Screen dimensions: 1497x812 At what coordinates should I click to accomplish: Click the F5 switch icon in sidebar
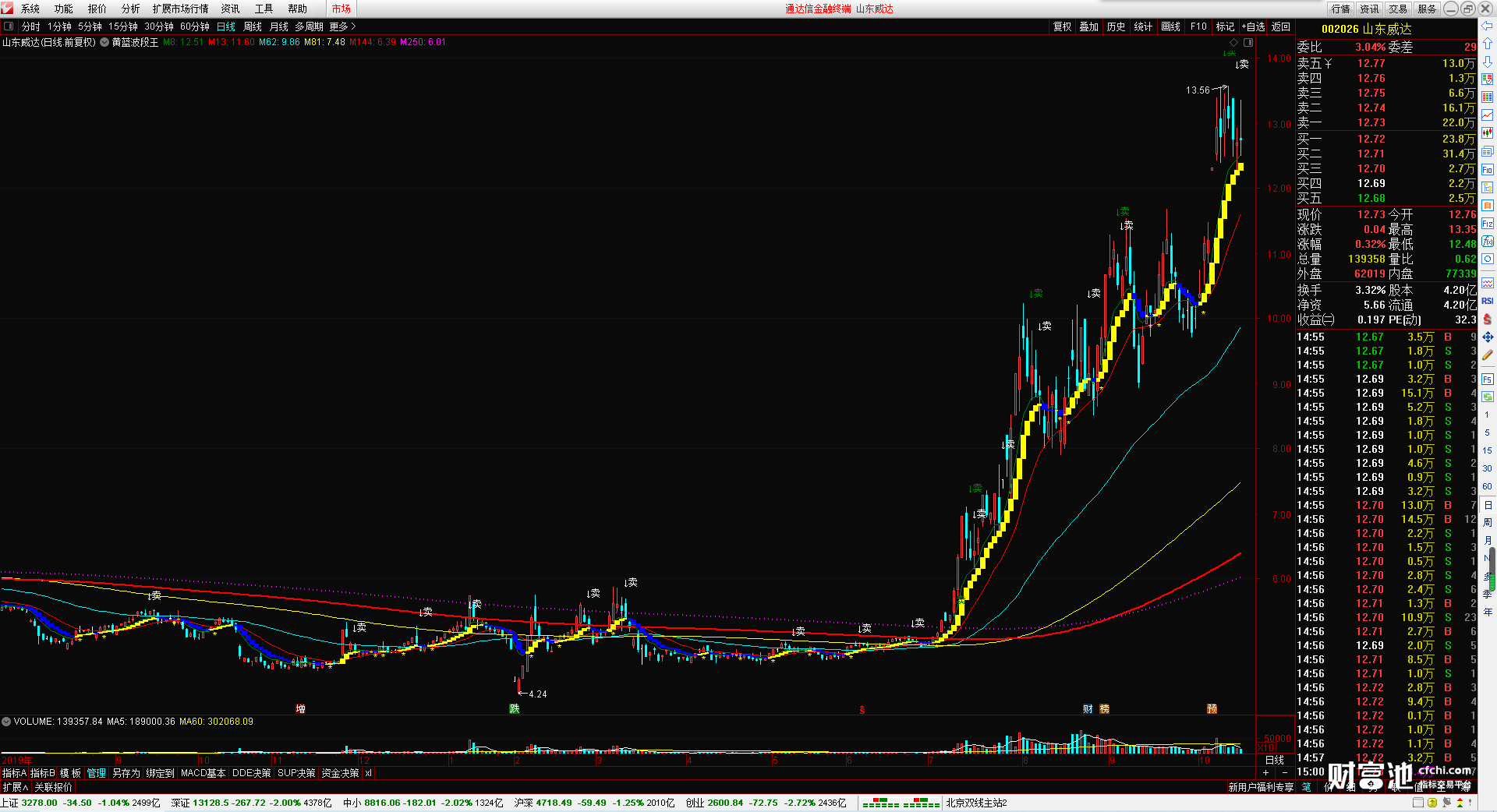coord(1488,380)
